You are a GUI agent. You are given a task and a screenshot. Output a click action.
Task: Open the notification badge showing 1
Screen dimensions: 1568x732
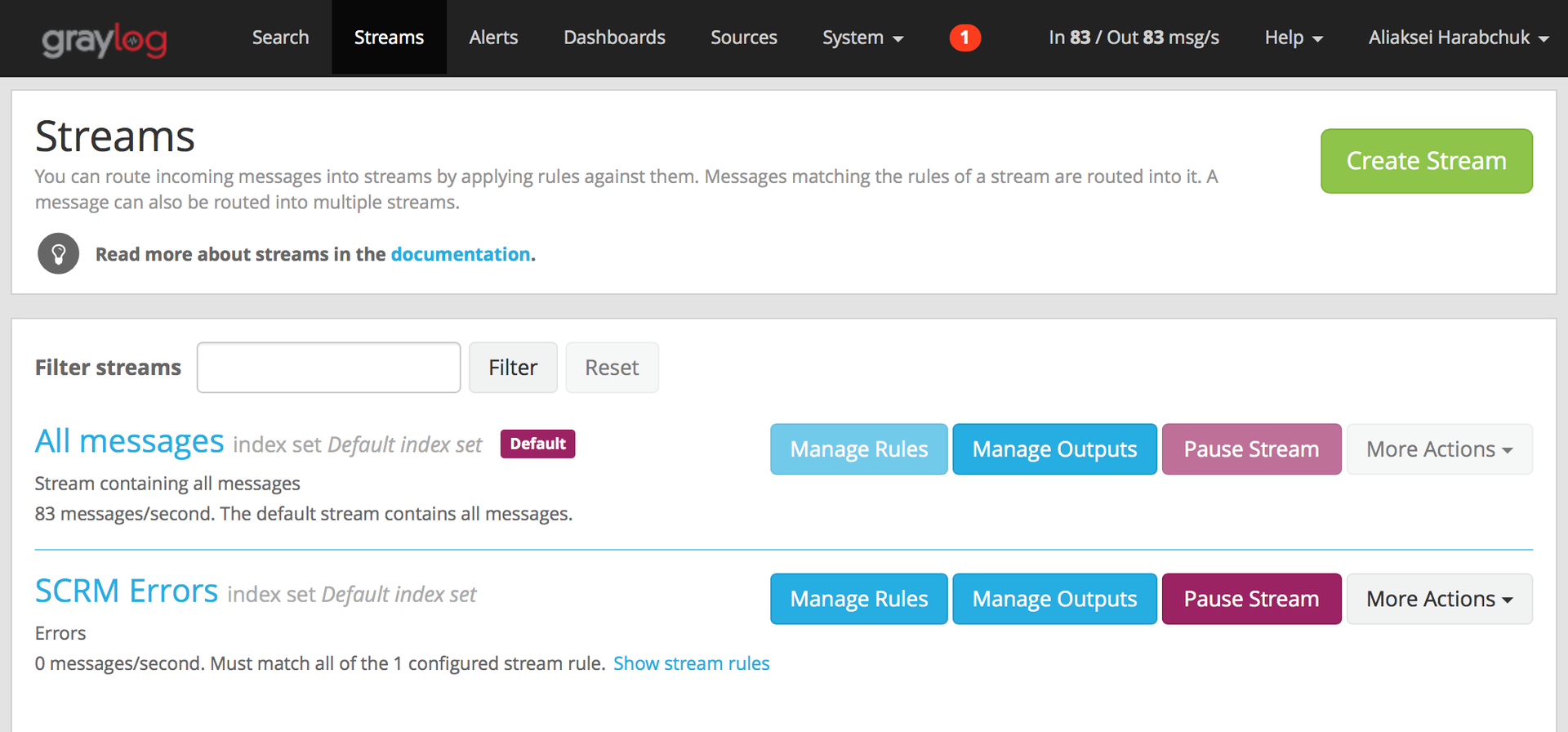pyautogui.click(x=964, y=38)
